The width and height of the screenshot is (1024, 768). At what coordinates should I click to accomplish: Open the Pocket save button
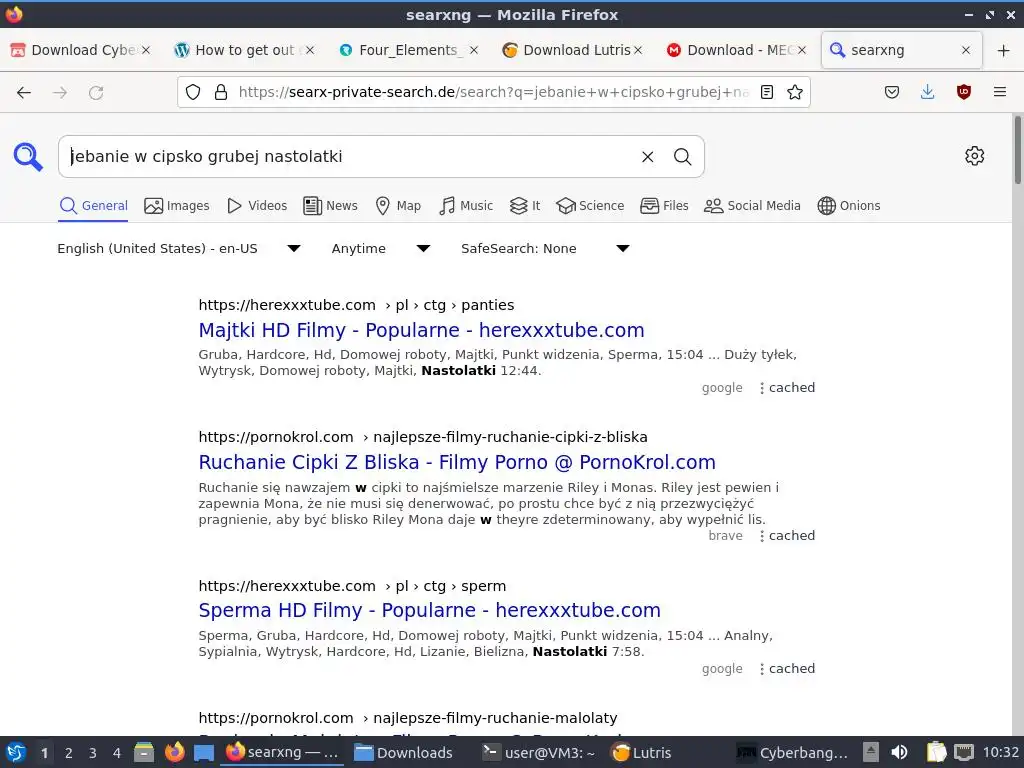click(x=891, y=92)
